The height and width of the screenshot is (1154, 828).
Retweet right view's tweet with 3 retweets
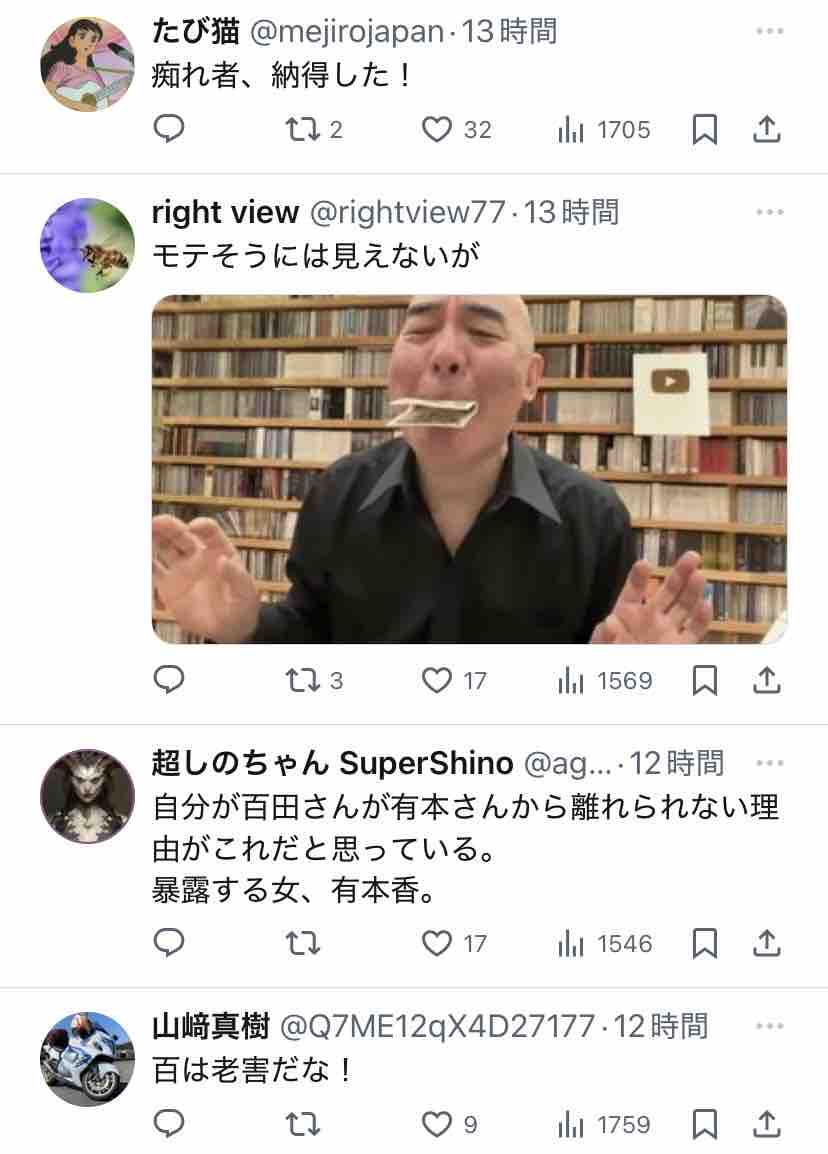(x=314, y=681)
